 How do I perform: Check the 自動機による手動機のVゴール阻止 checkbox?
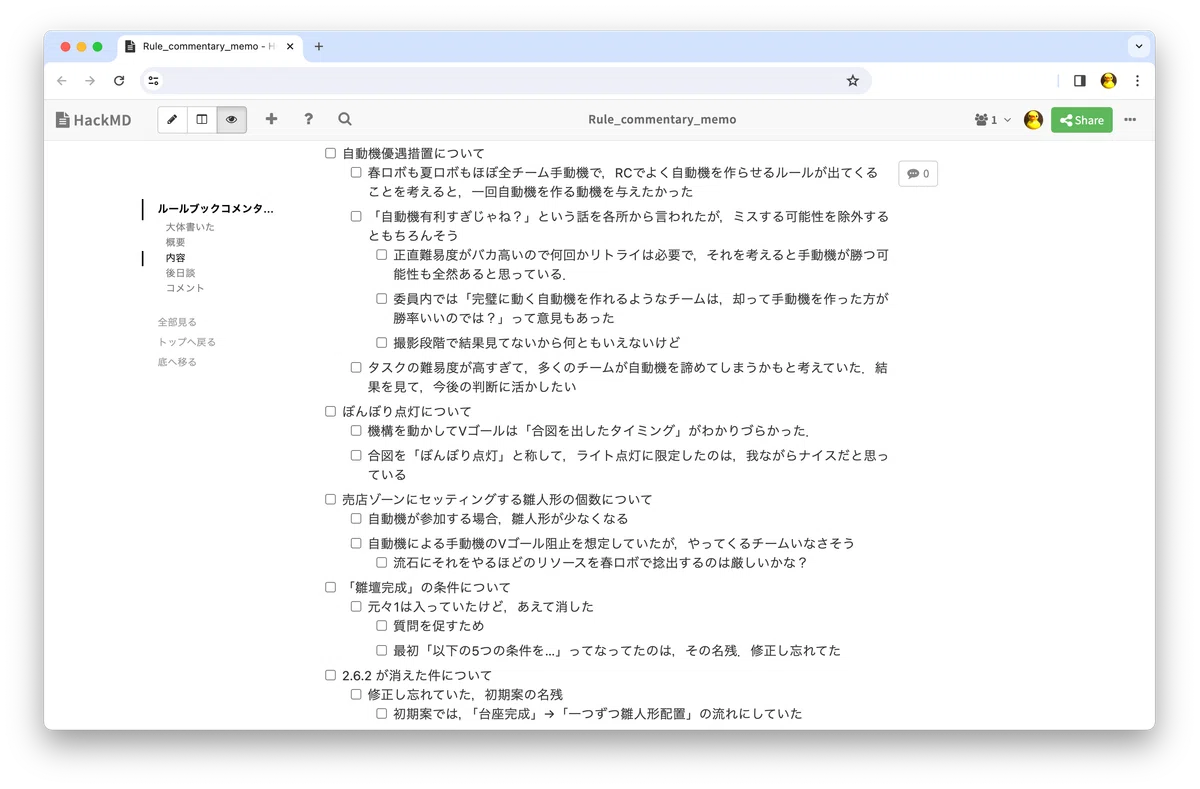pos(356,543)
